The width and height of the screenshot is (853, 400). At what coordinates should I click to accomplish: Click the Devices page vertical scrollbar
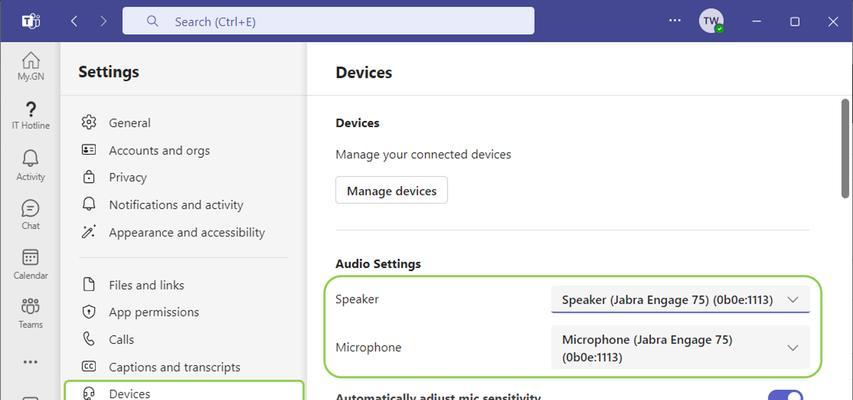coord(845,148)
